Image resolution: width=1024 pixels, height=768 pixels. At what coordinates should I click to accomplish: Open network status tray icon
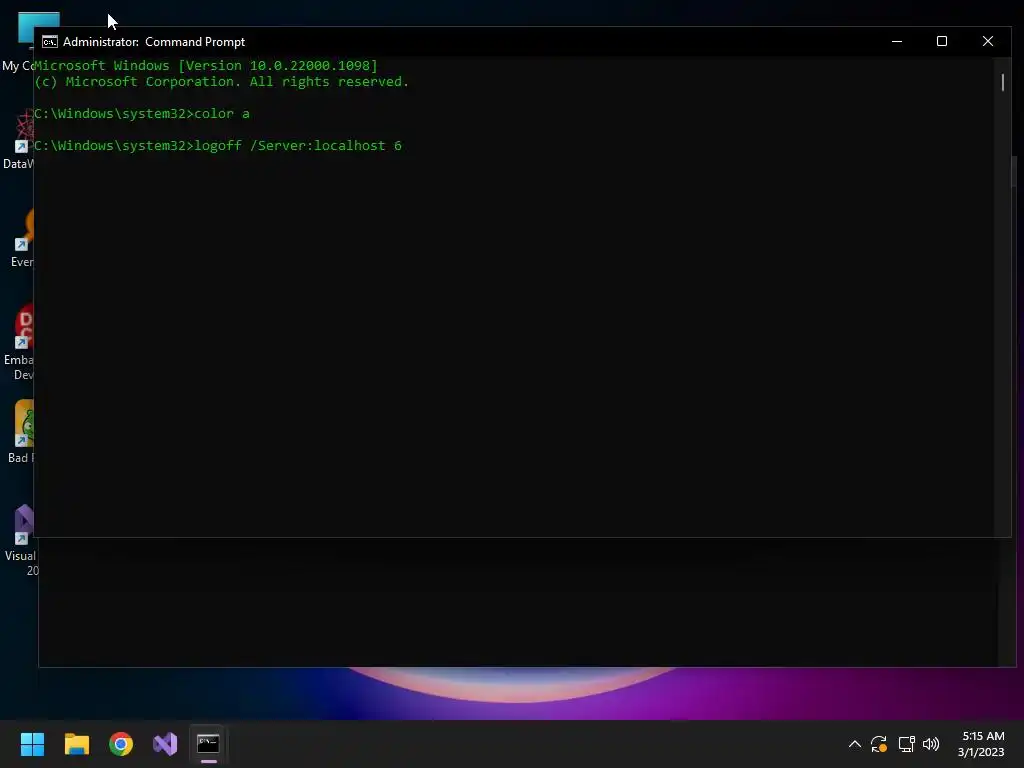point(906,744)
